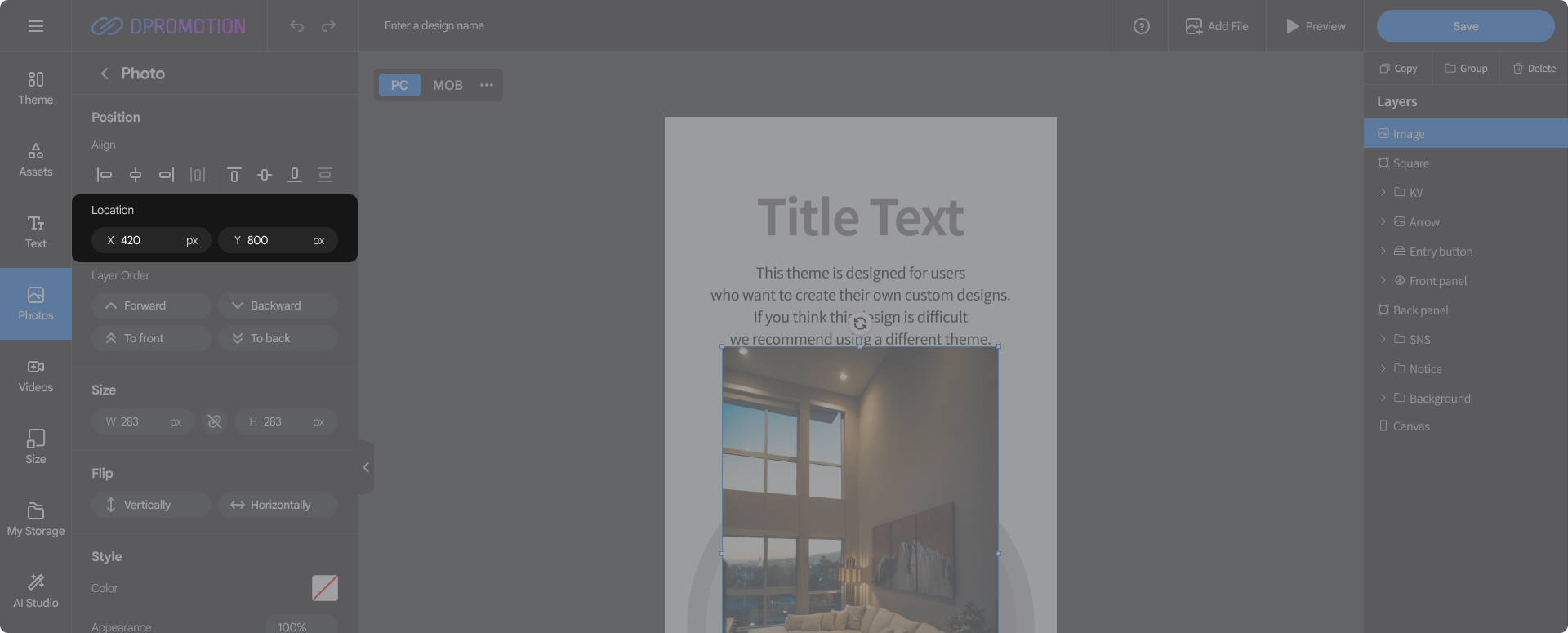This screenshot has width=1568, height=633.
Task: Expand the Entry button layer
Action: click(x=1383, y=252)
